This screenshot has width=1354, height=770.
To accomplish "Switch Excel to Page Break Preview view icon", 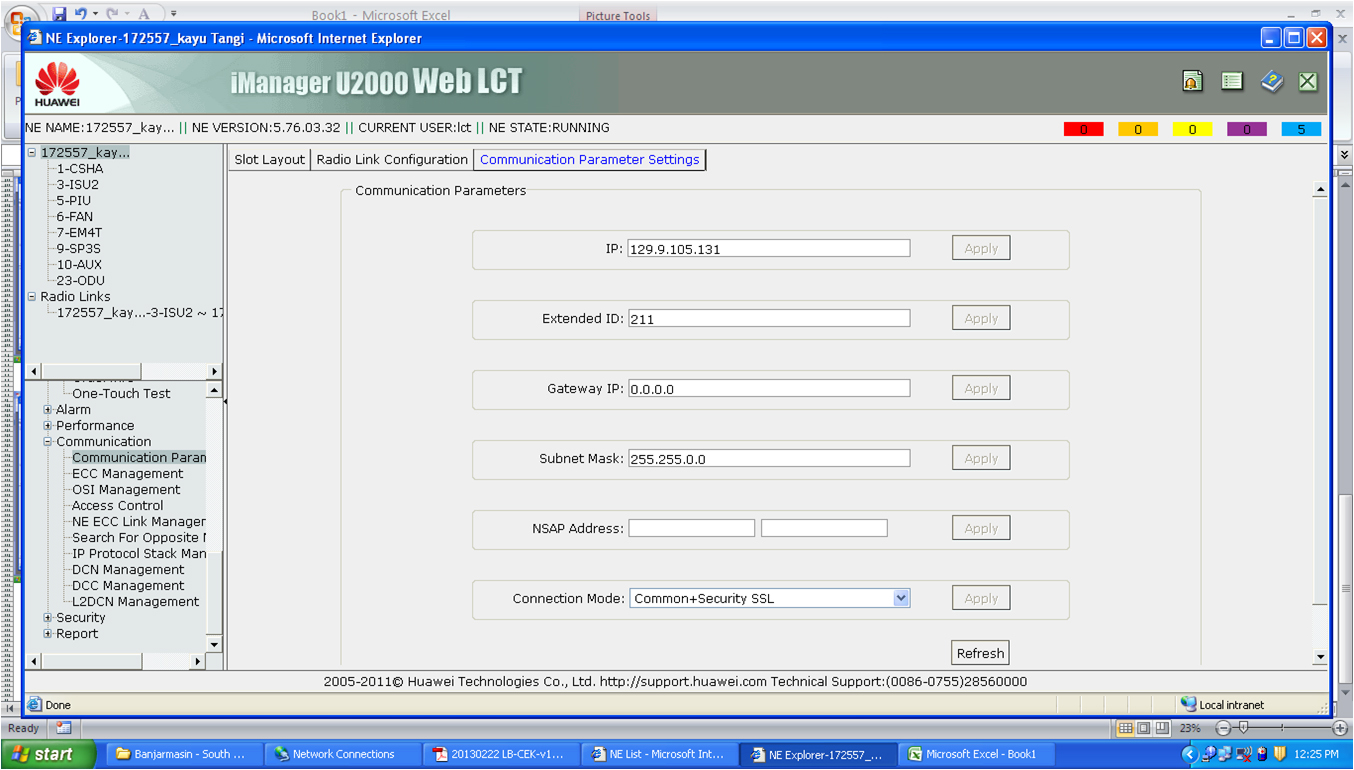I will click(x=1163, y=728).
